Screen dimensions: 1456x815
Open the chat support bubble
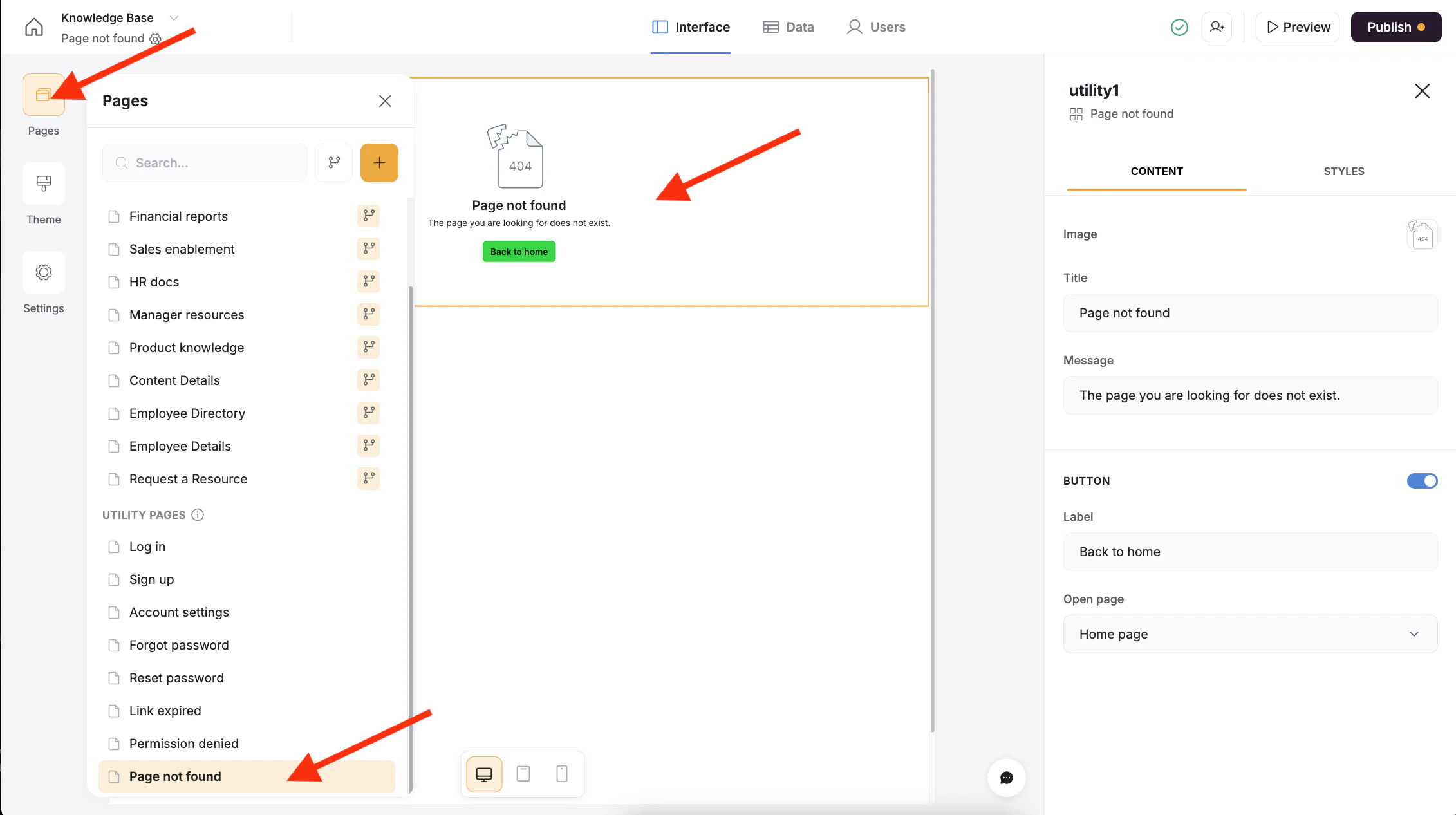tap(1006, 778)
